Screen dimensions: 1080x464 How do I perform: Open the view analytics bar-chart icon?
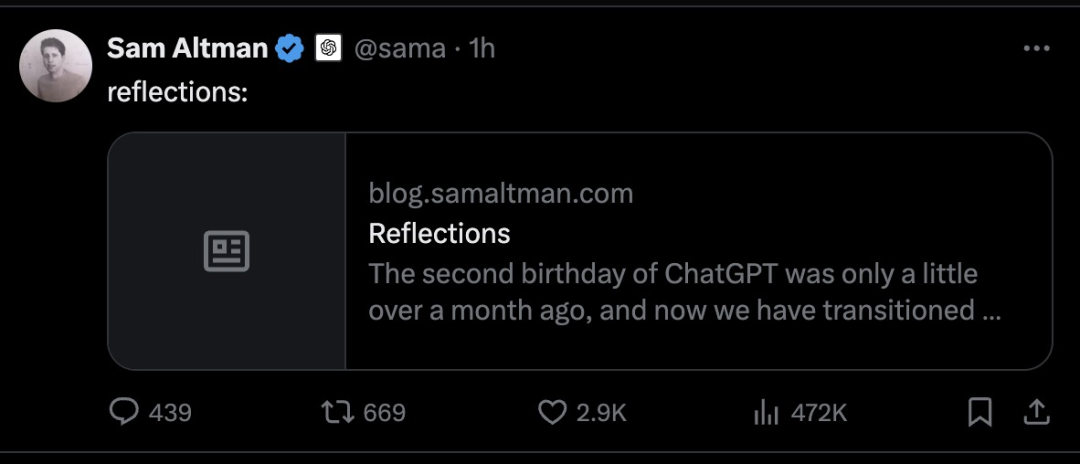point(766,412)
